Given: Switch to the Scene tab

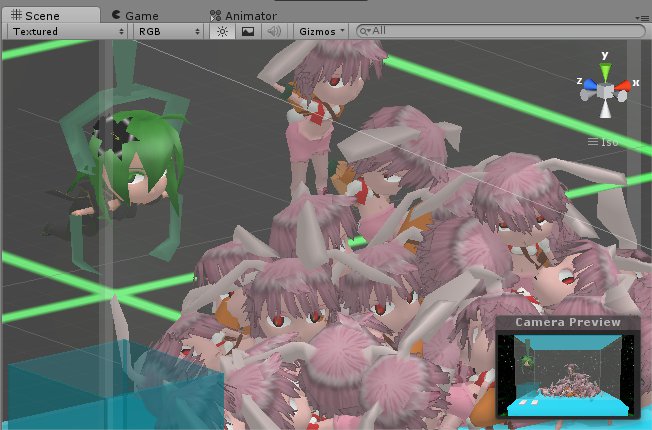Looking at the screenshot, I should pos(51,15).
